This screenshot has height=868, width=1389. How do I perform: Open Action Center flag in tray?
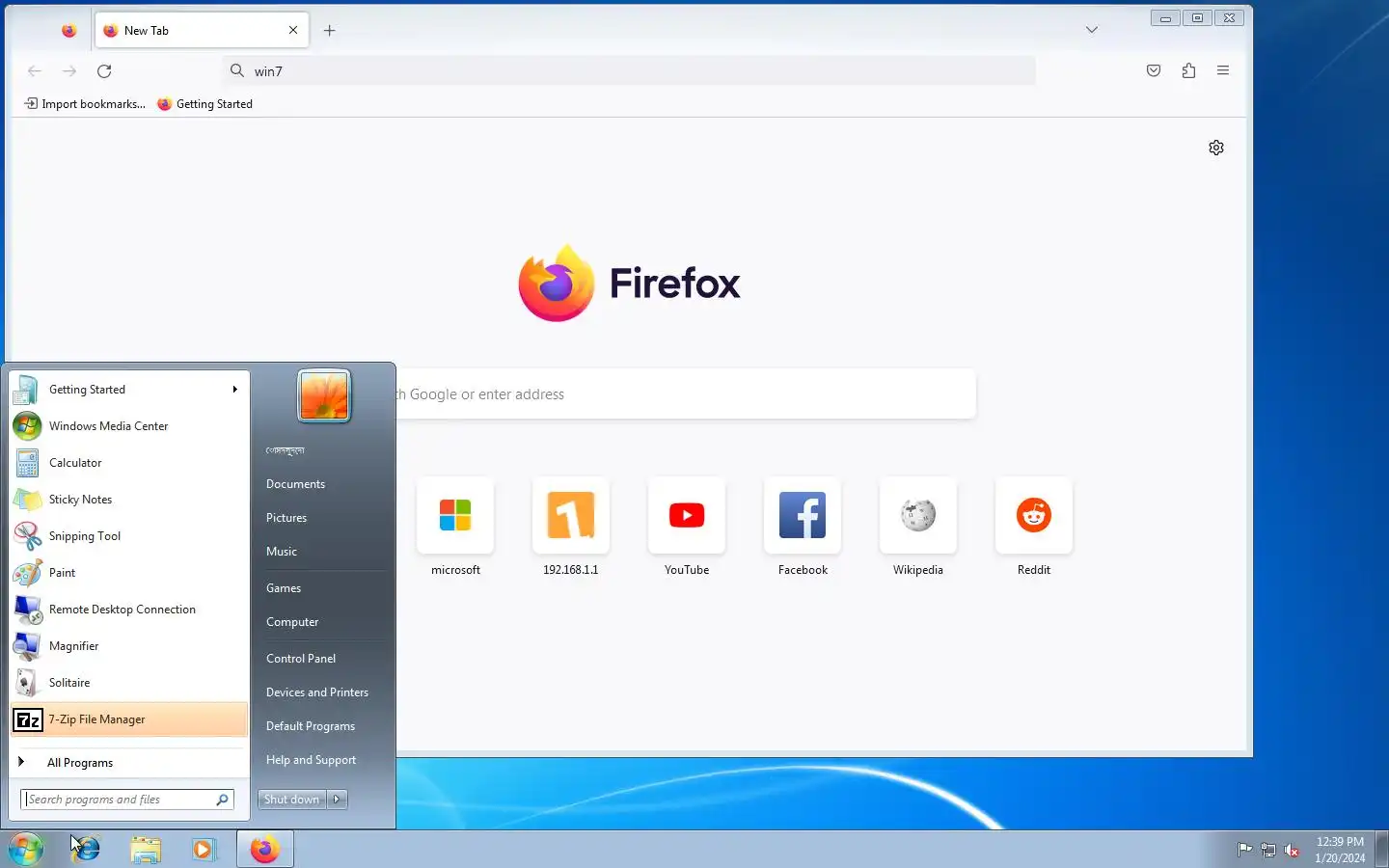coord(1244,850)
